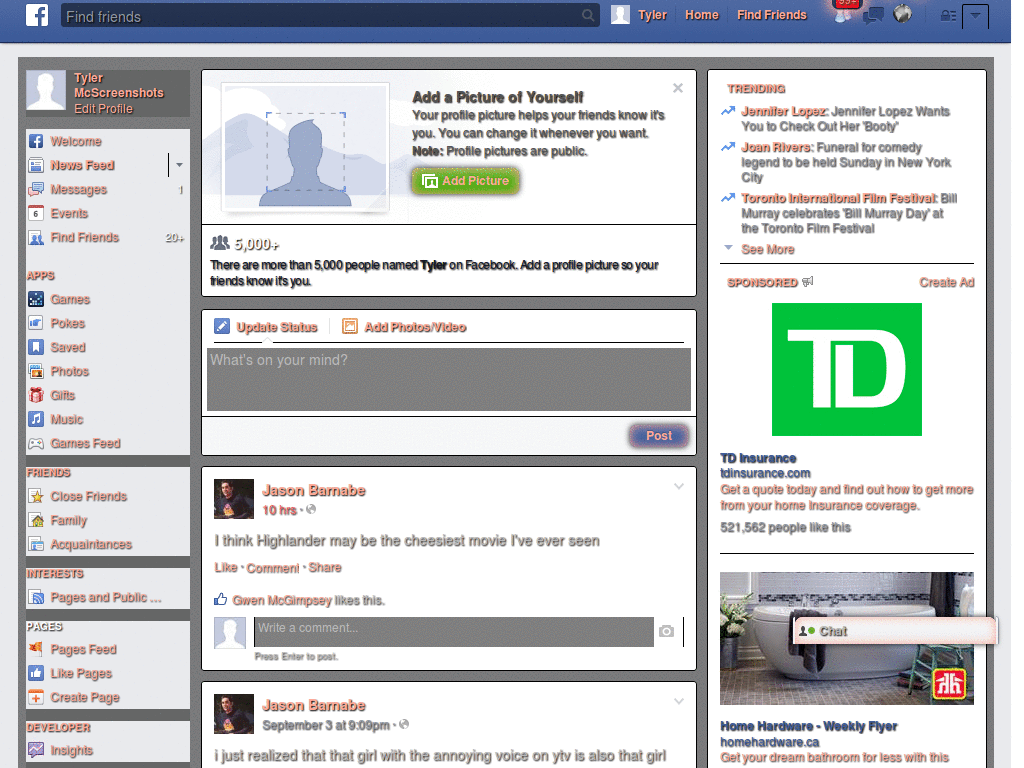Open the account menu dropdown arrow
This screenshot has height=768, width=1024.
tap(975, 16)
